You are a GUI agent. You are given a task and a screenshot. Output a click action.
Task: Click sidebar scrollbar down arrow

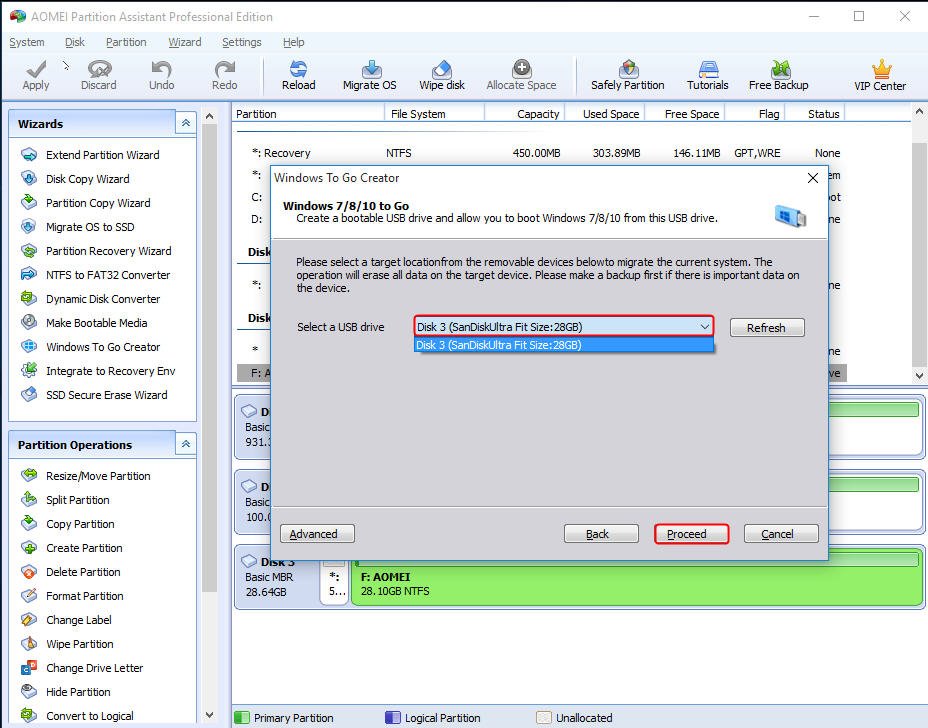point(210,715)
